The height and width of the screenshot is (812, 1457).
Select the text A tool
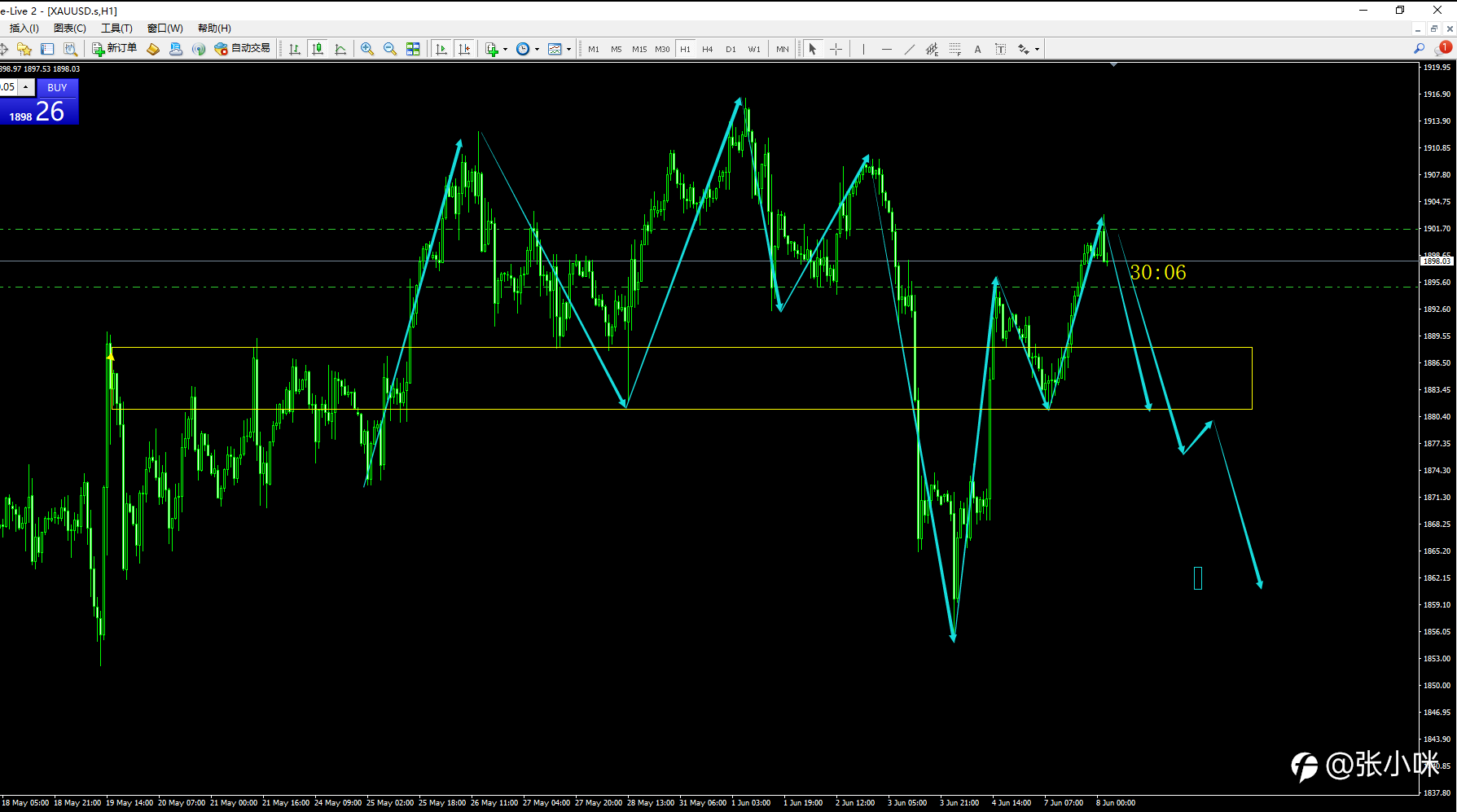977,49
